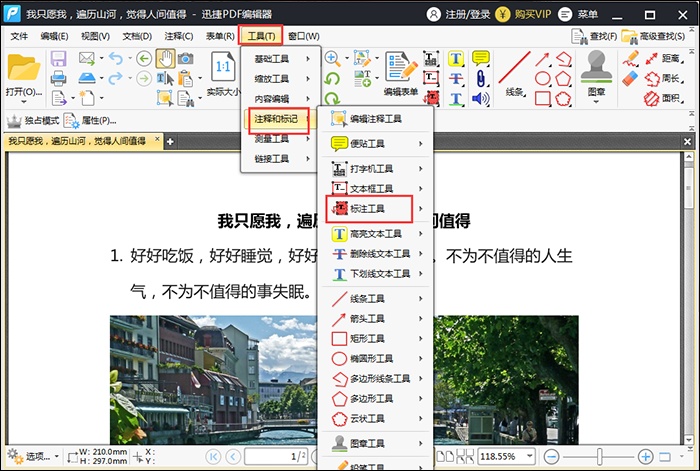Select the red Cloud toolbar shape
The width and height of the screenshot is (700, 471).
tap(563, 99)
